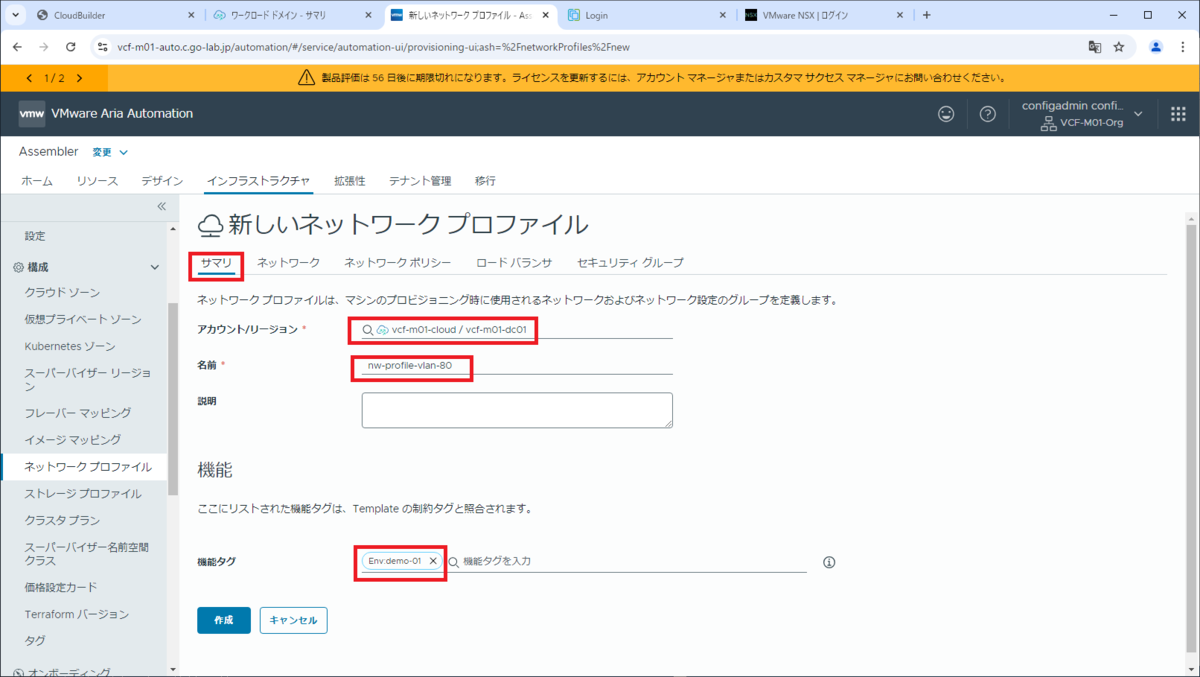Image resolution: width=1200 pixels, height=677 pixels.
Task: Open the Chrome three-dot menu
Action: pos(1183,47)
